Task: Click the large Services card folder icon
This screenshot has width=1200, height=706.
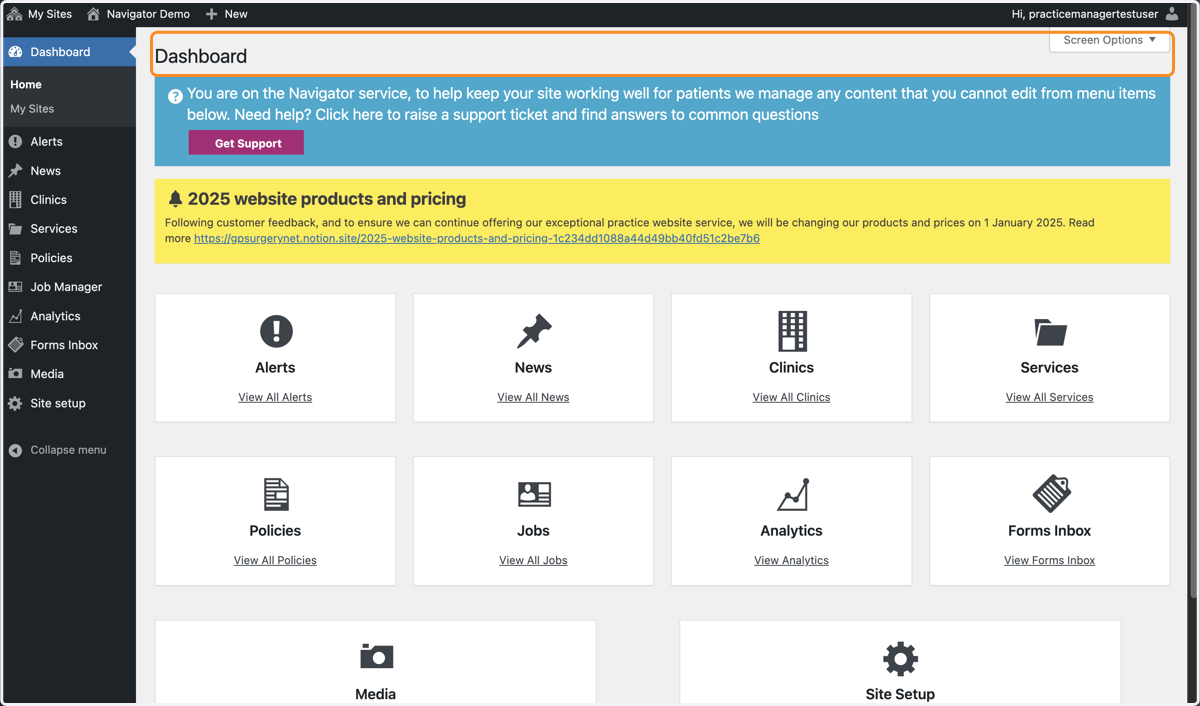Action: [1050, 332]
